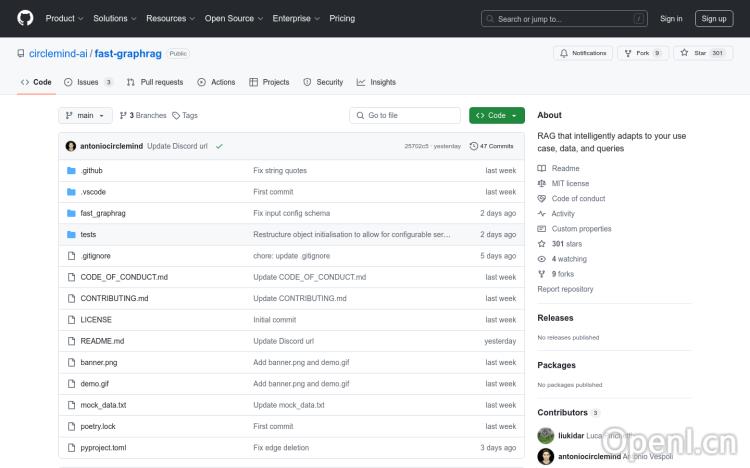Click Report repository link
The height and width of the screenshot is (468, 750).
(x=565, y=289)
